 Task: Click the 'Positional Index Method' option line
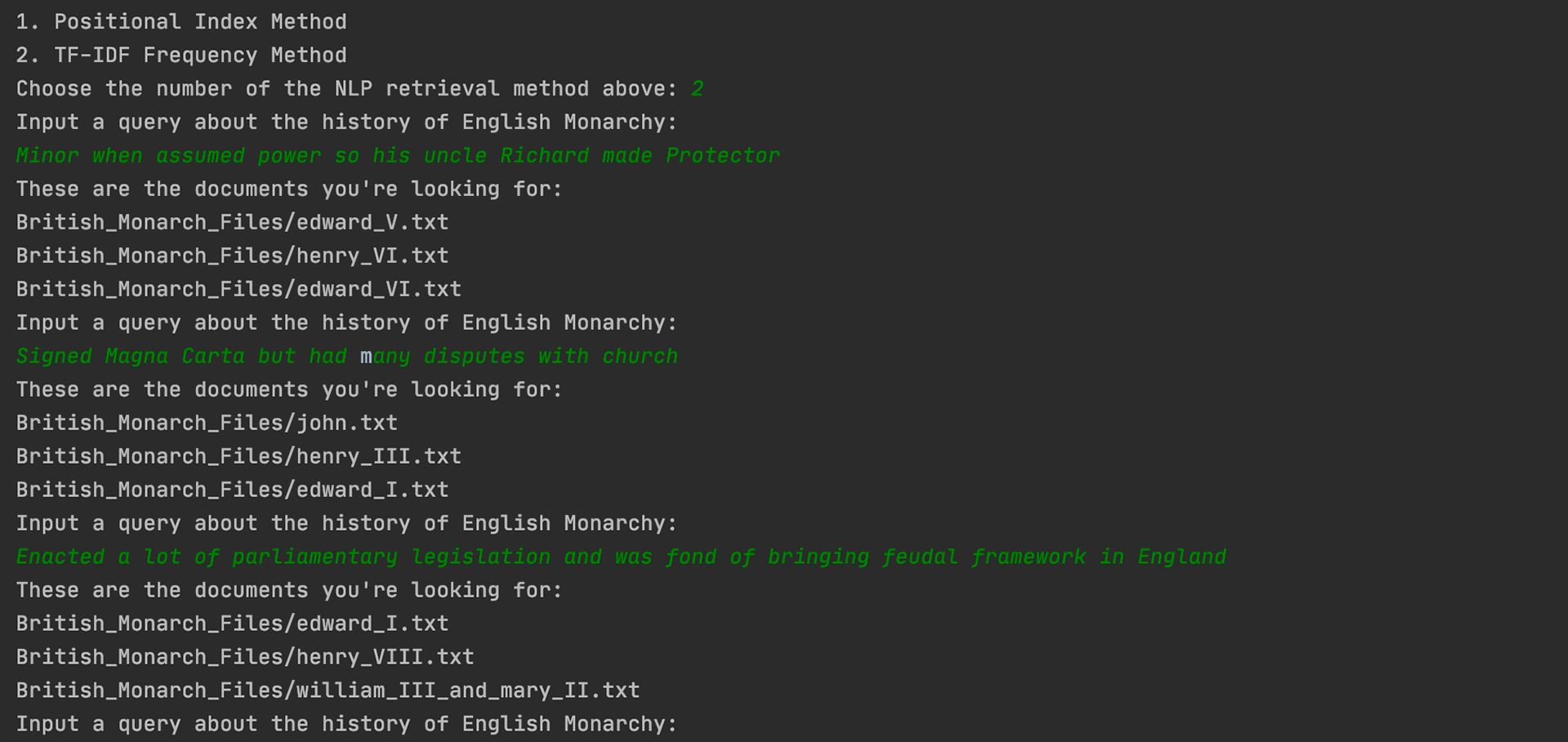[181, 22]
